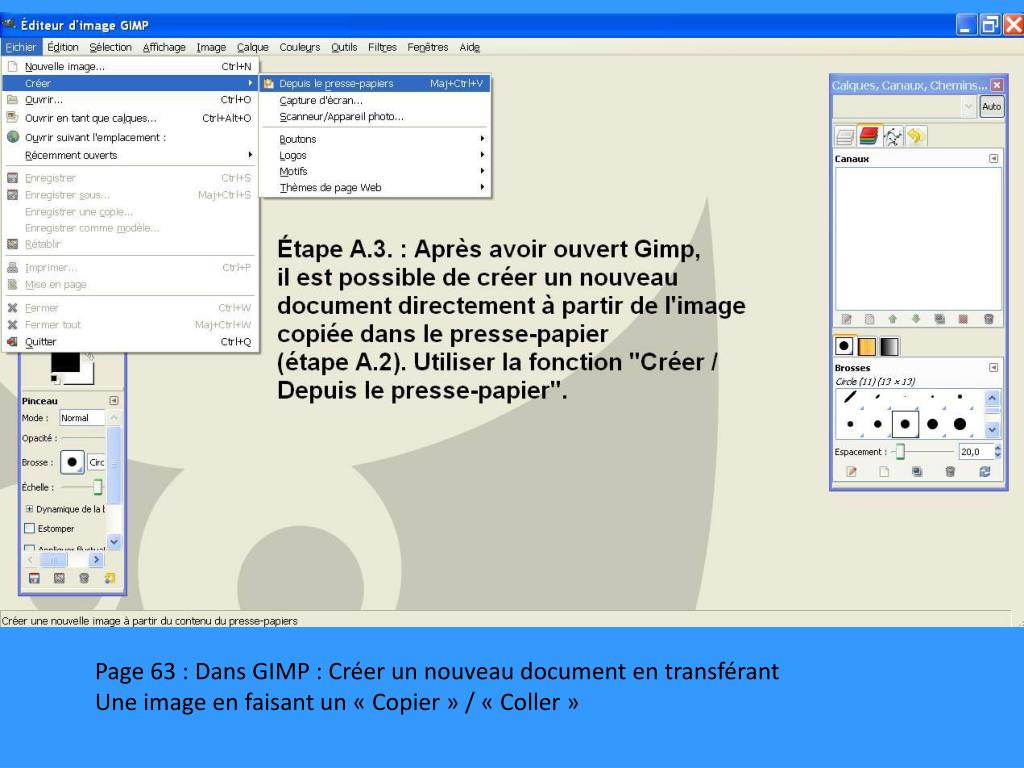Viewport: 1024px width, 768px height.
Task: Click the edit channel attributes icon
Action: coord(846,319)
